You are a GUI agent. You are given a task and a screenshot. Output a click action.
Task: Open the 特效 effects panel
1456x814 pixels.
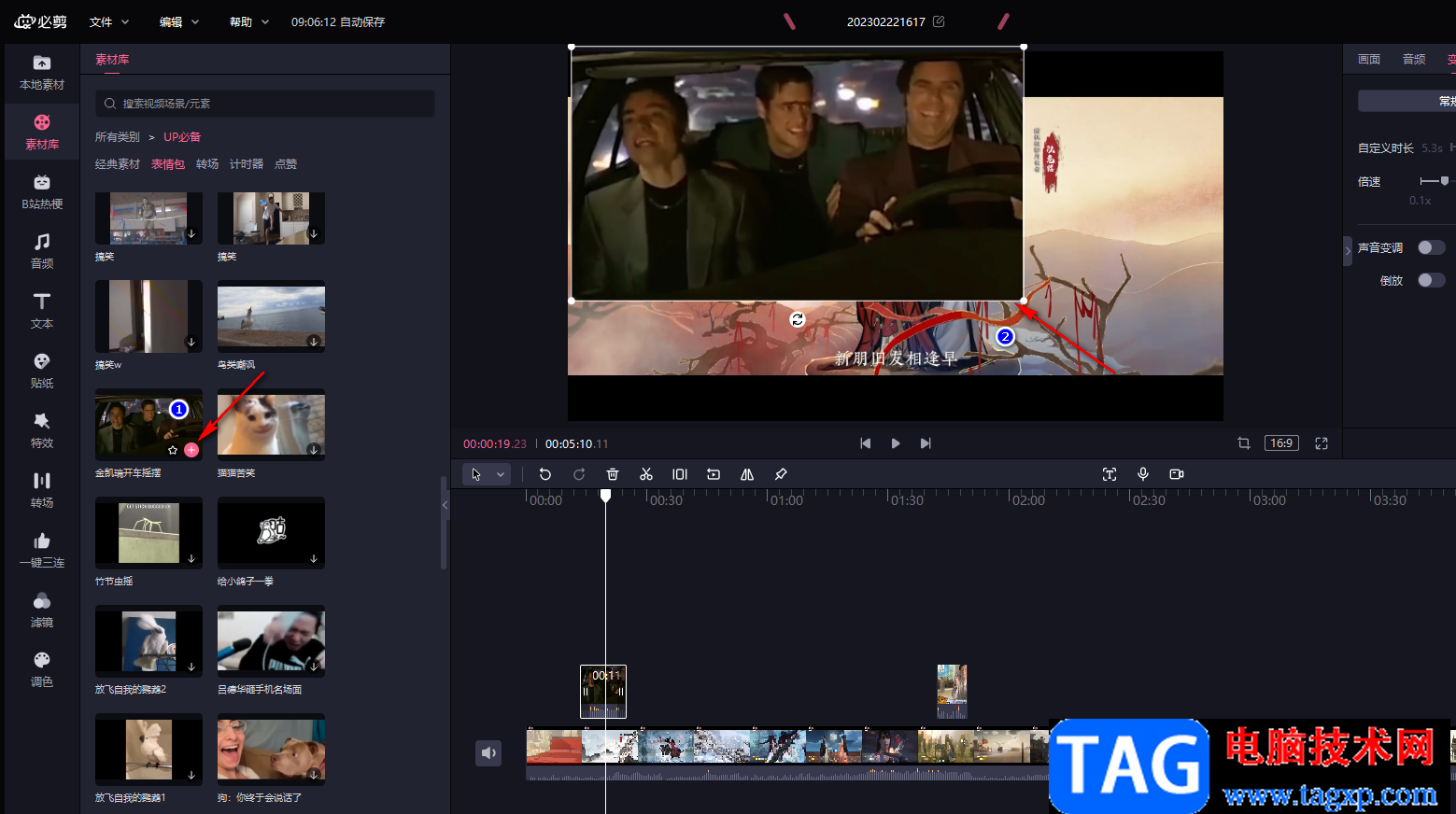[42, 430]
